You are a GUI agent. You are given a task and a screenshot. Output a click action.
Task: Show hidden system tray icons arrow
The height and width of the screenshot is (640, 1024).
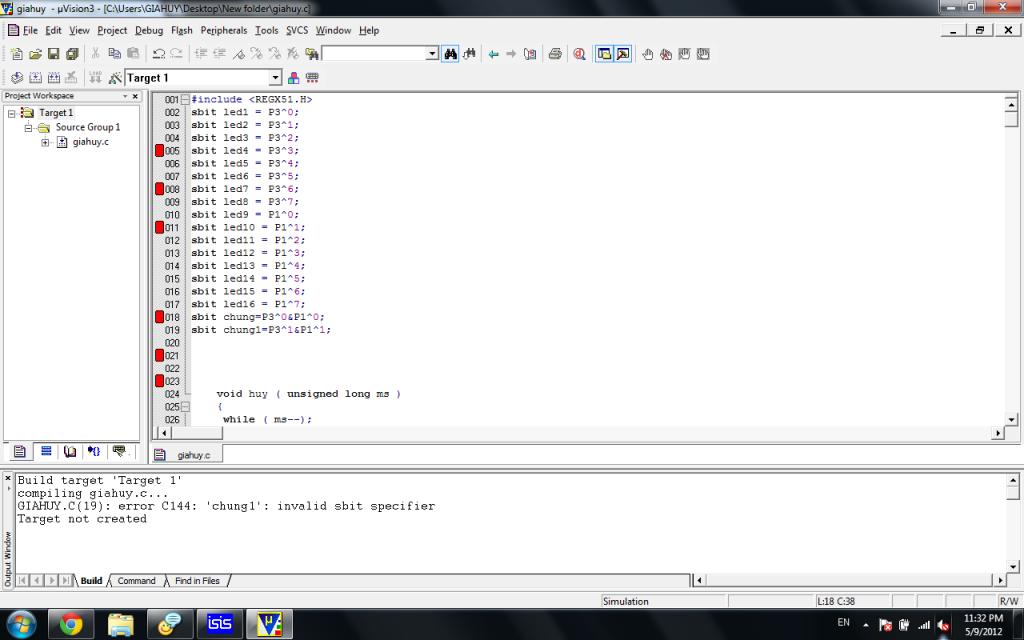point(866,624)
